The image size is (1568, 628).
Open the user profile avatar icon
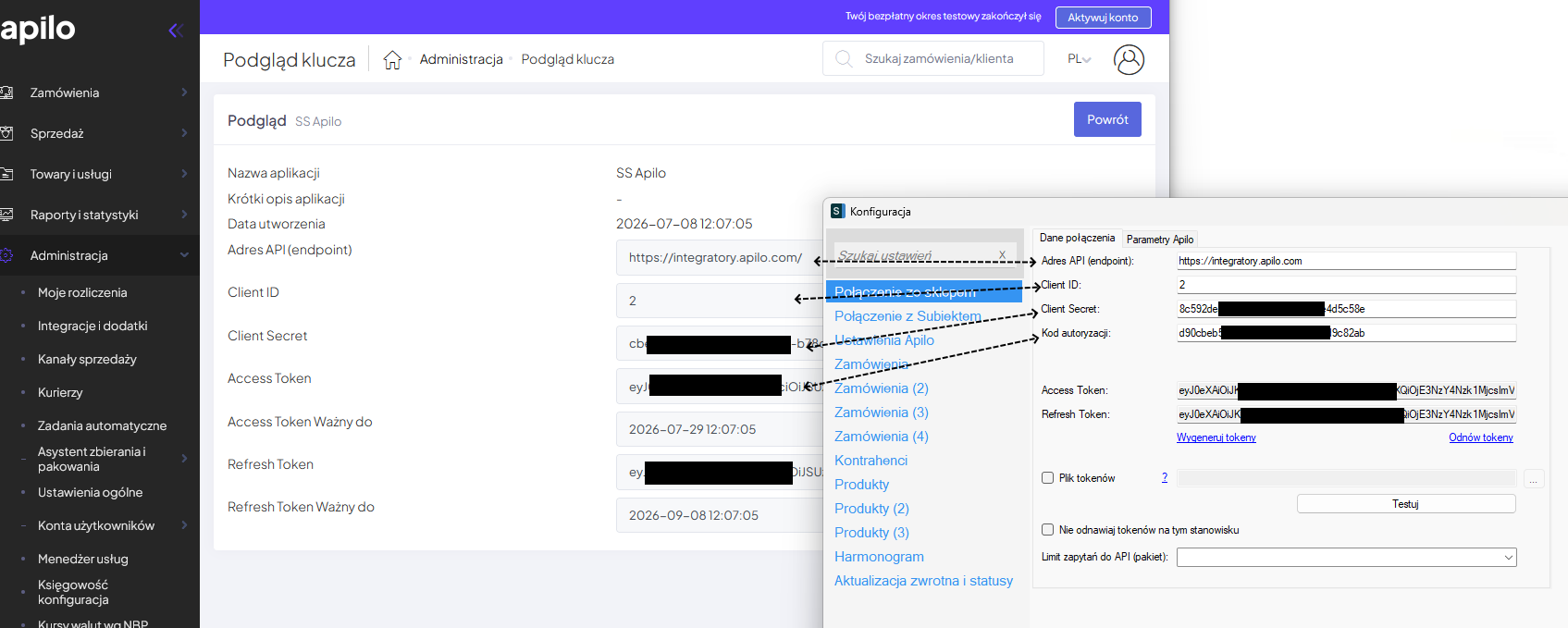[1129, 59]
